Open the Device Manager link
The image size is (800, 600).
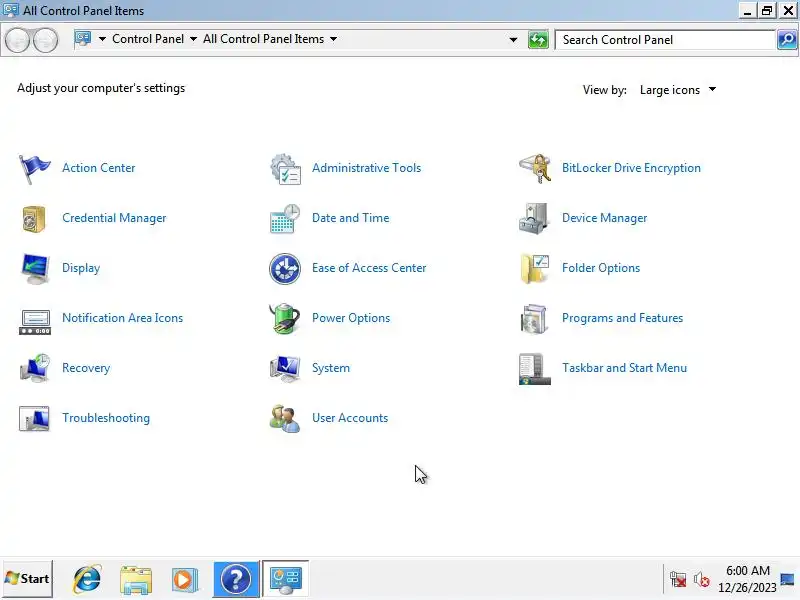tap(604, 218)
